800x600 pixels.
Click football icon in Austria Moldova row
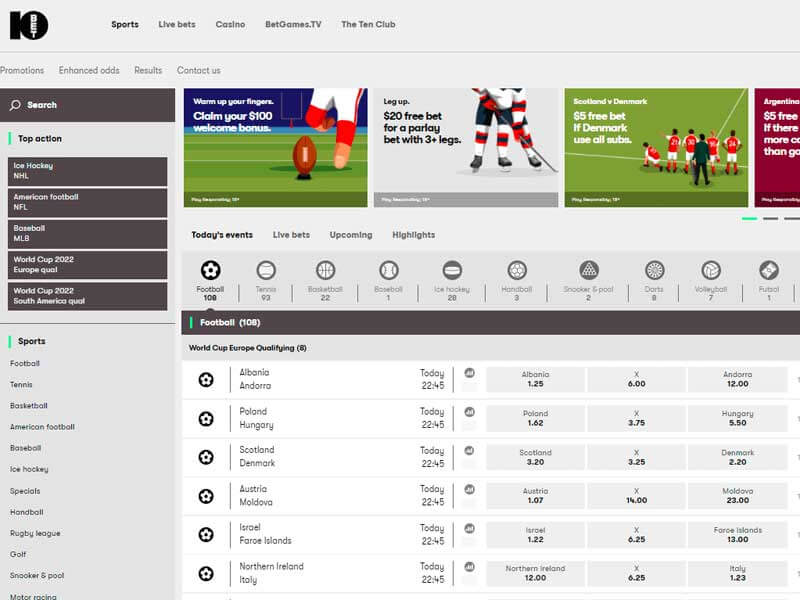(206, 496)
